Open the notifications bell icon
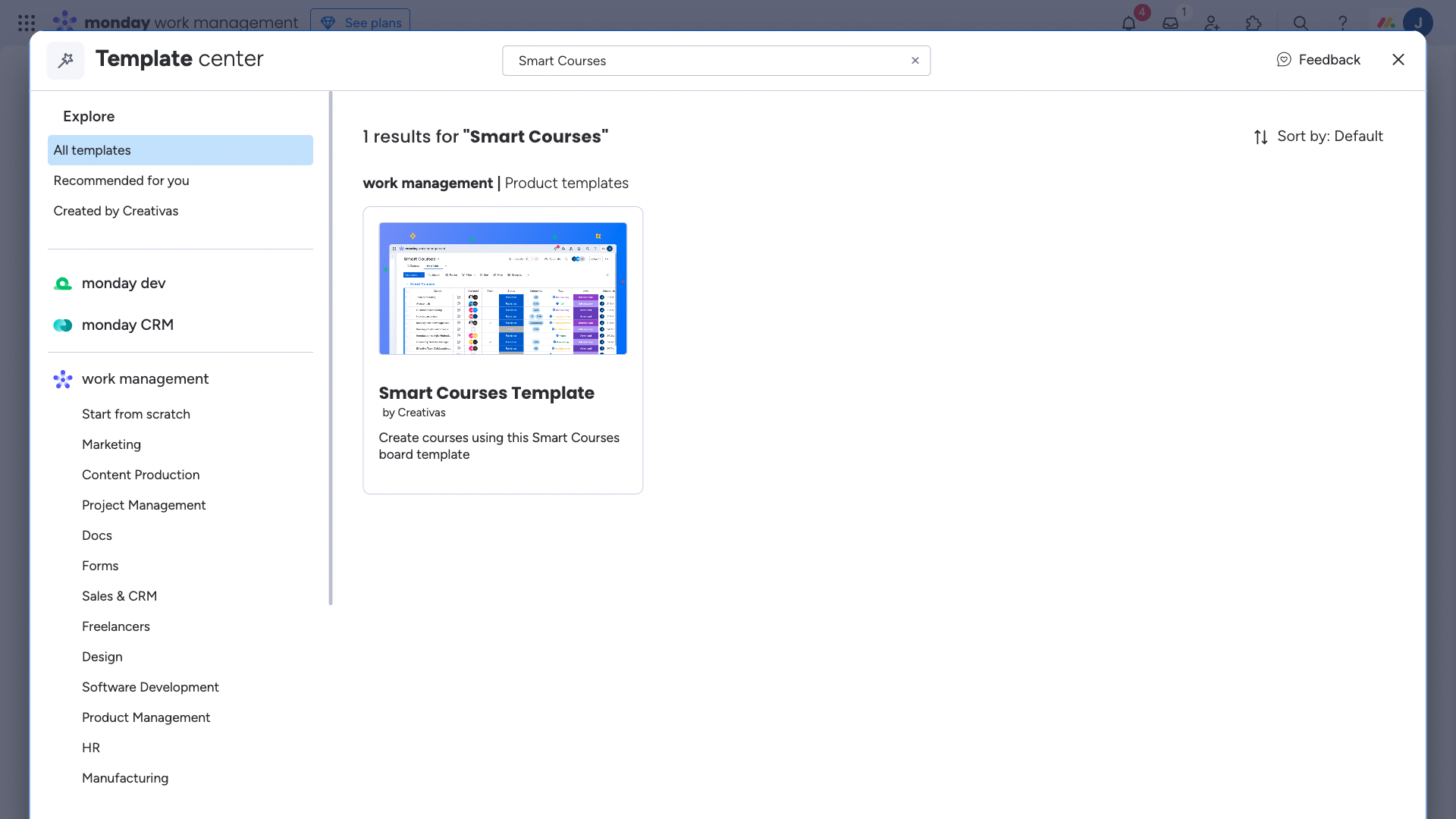Image resolution: width=1456 pixels, height=819 pixels. 1128,23
